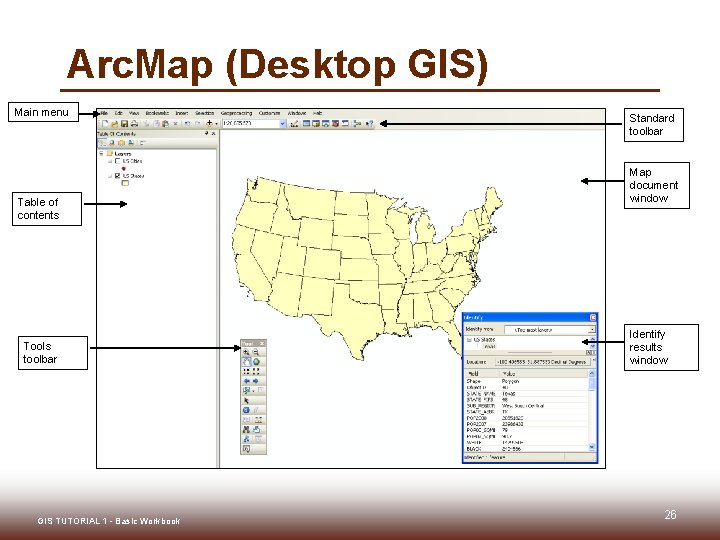Viewport: 720px width, 540px height.
Task: Click the New map document icon
Action: [x=105, y=124]
